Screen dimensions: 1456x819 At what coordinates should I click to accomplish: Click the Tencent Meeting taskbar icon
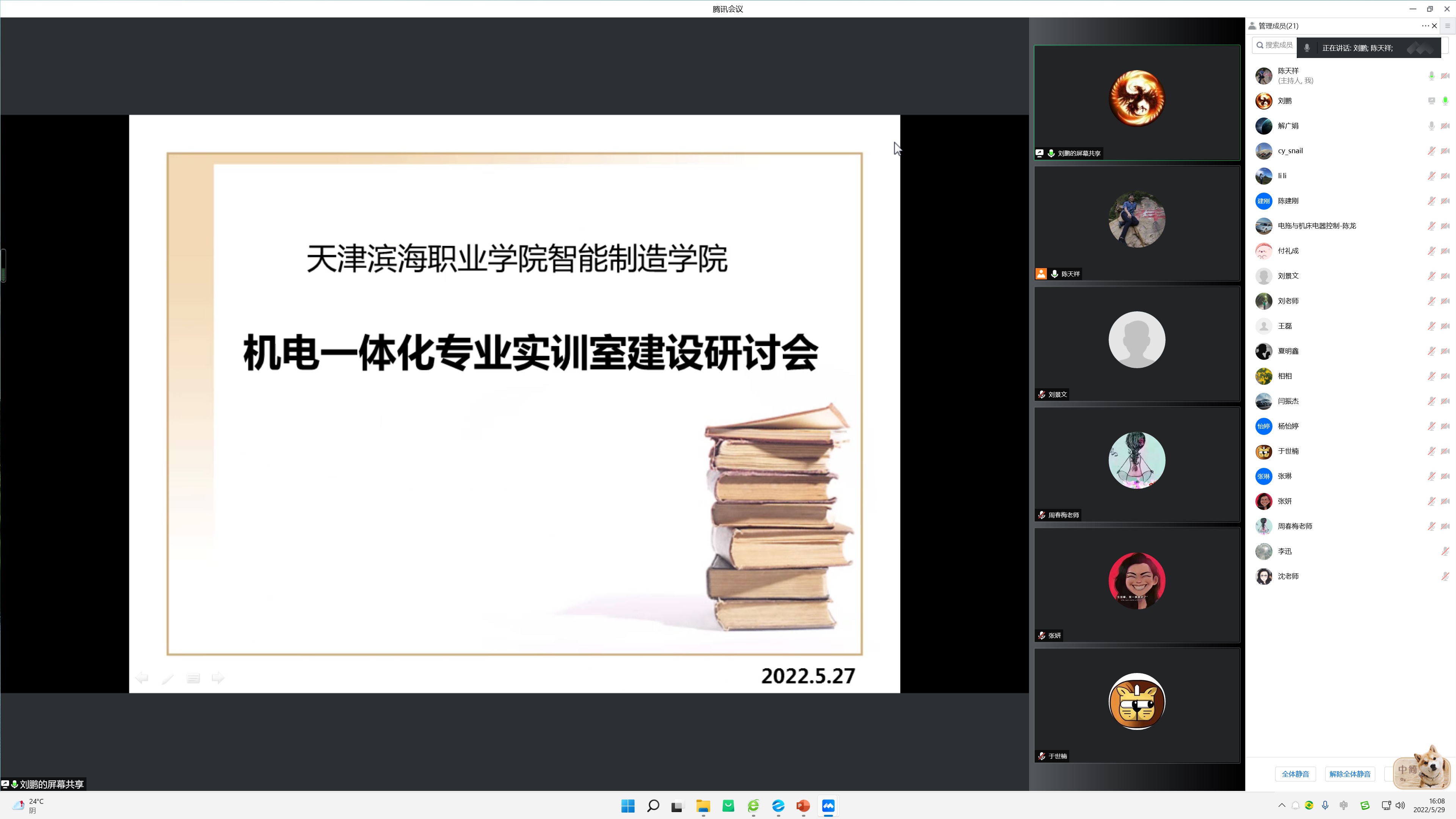[828, 806]
